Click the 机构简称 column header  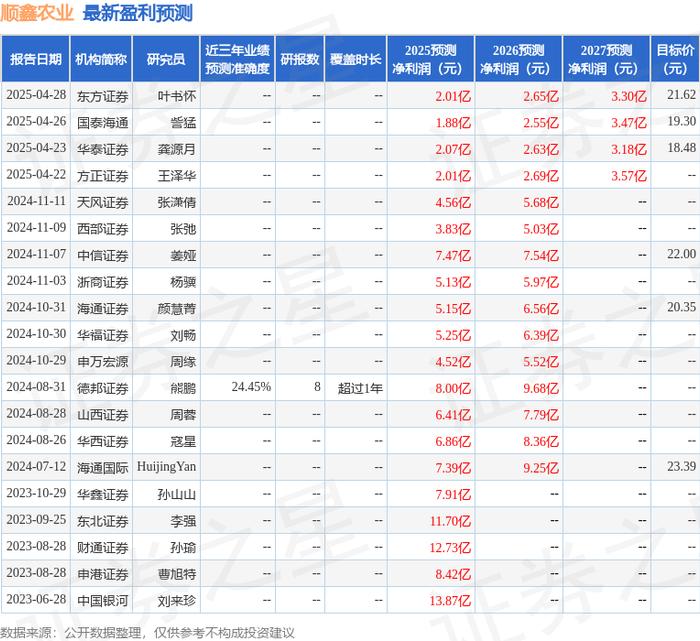coord(101,59)
